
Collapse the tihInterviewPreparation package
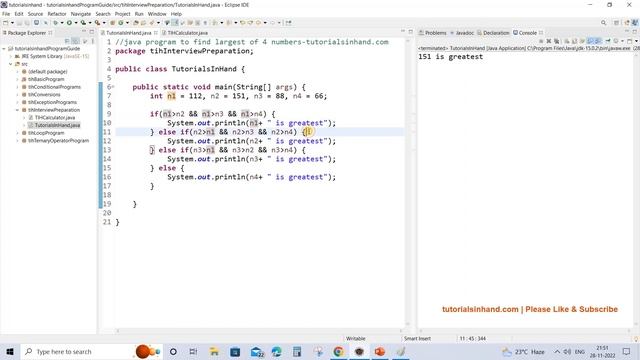[x=17, y=110]
